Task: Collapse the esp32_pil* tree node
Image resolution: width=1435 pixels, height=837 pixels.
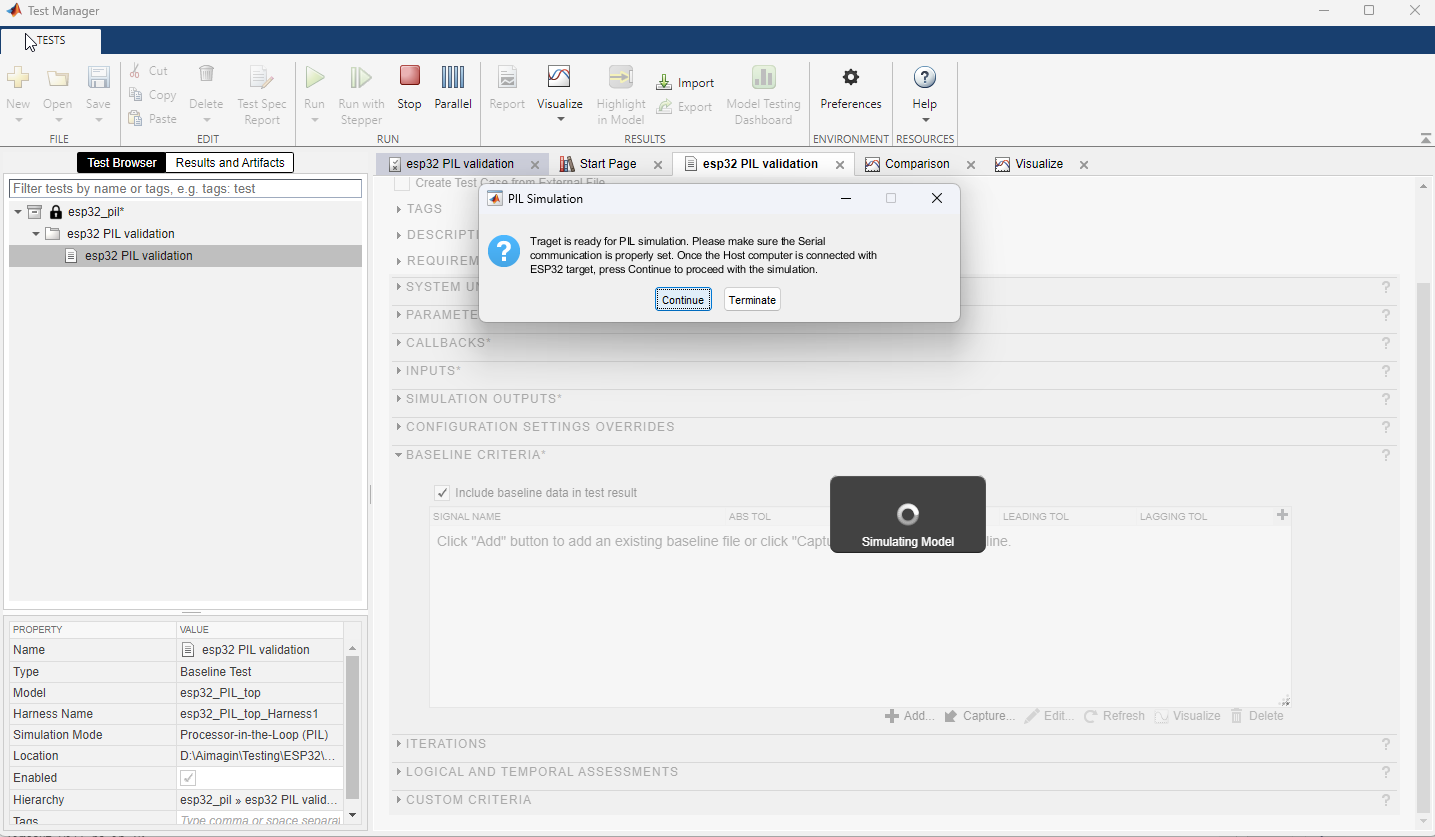Action: [18, 212]
